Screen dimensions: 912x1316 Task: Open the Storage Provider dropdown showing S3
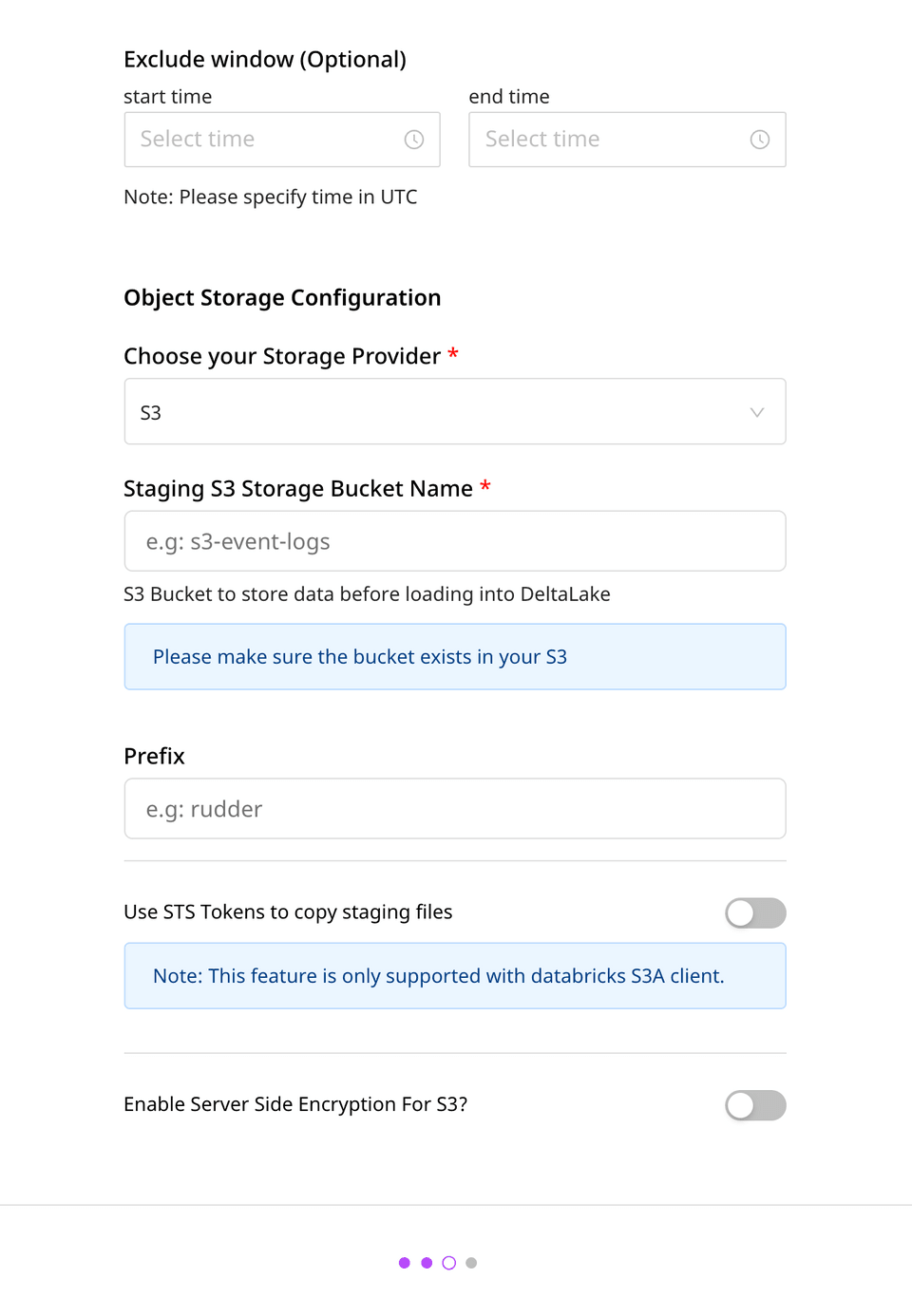tap(454, 411)
